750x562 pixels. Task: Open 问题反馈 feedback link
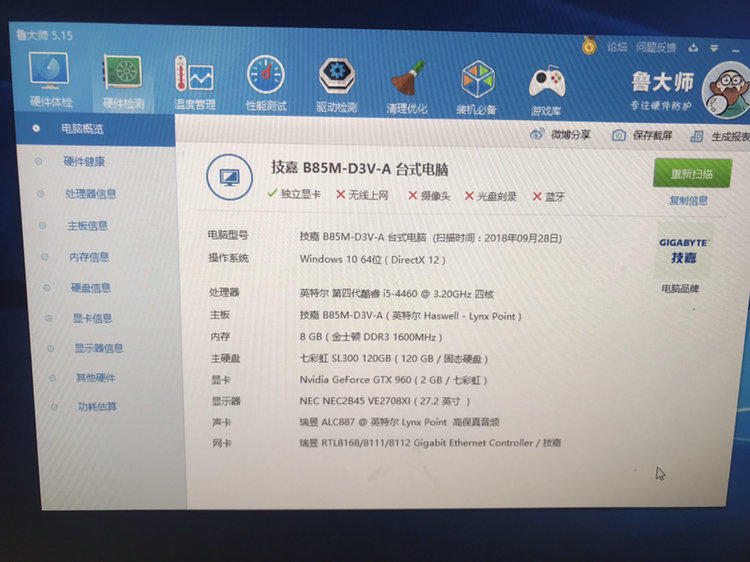[x=656, y=47]
